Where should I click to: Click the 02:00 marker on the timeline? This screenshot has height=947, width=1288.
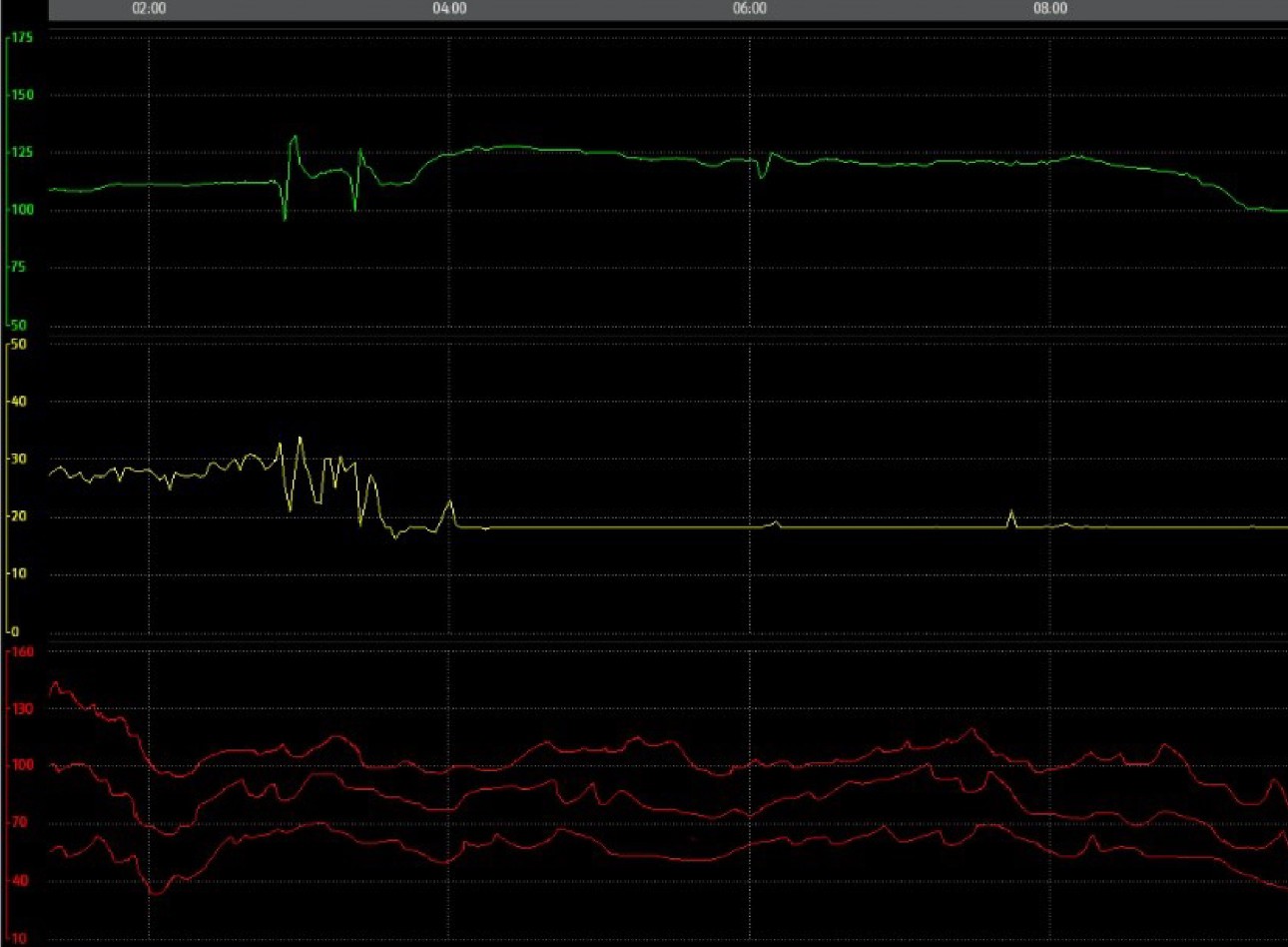pyautogui.click(x=148, y=8)
